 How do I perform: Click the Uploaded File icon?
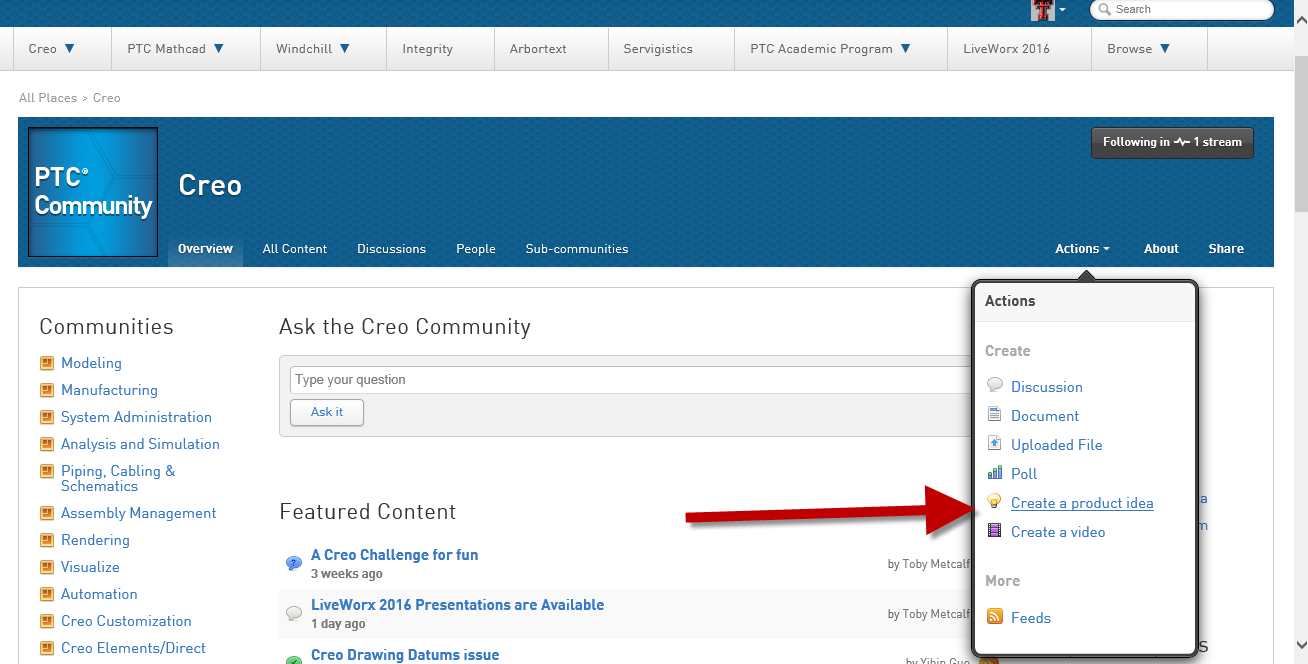tap(994, 443)
